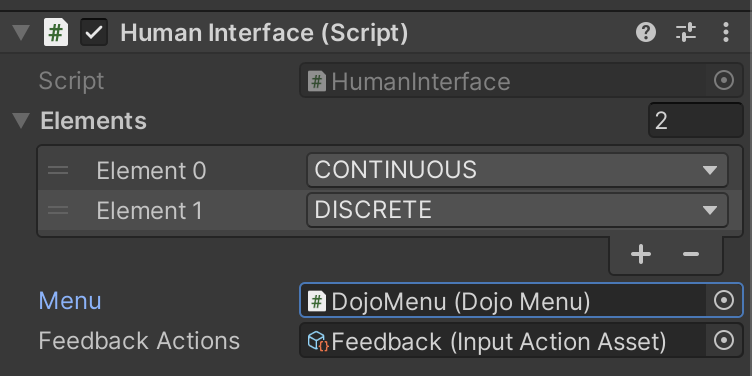The image size is (752, 376).
Task: Open the DISCRETE dropdown for Element 1
Action: point(517,210)
